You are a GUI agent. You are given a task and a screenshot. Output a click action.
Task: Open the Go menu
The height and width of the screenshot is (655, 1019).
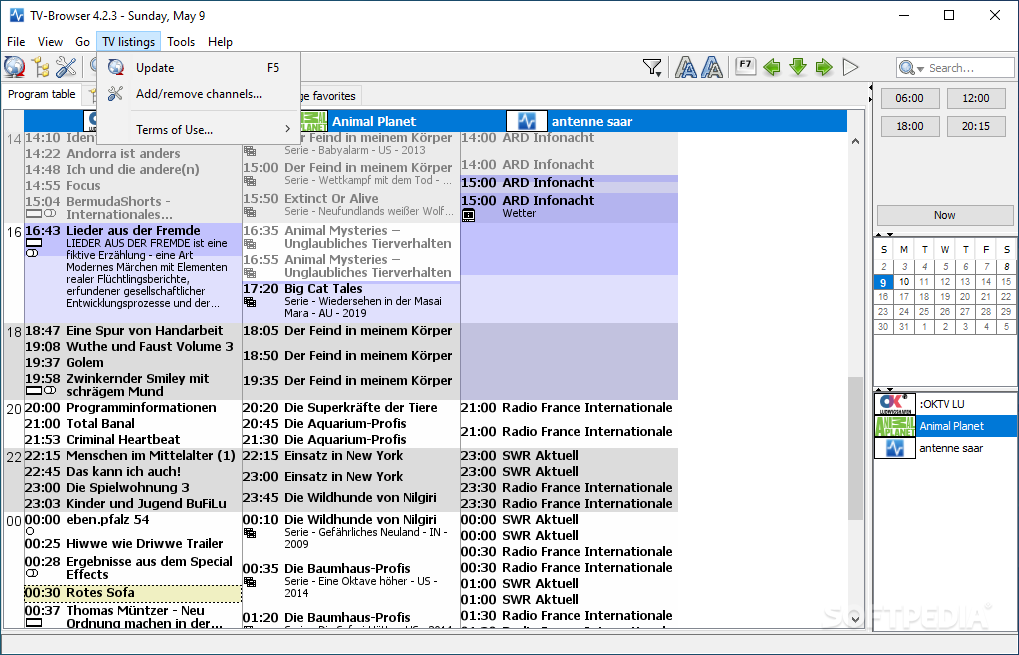pos(82,42)
